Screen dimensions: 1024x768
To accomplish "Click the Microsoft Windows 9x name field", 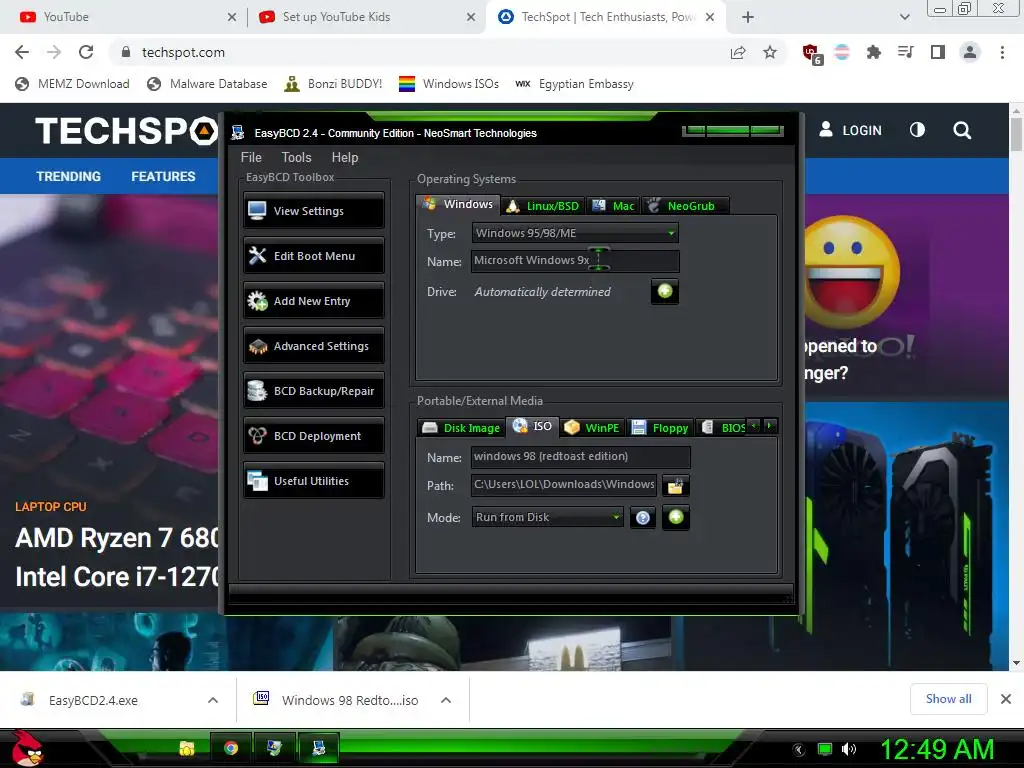I will pyautogui.click(x=575, y=261).
